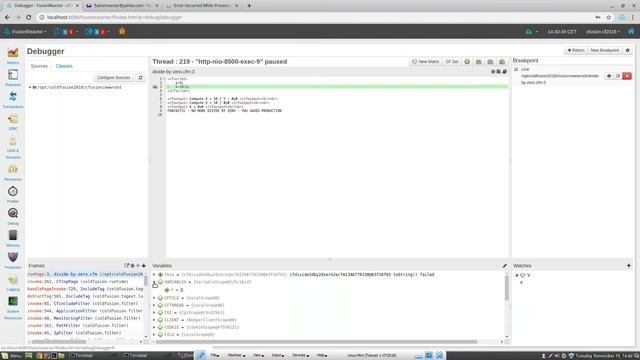Open debugger settings gear icon
The width and height of the screenshot is (640, 360).
pos(628,50)
